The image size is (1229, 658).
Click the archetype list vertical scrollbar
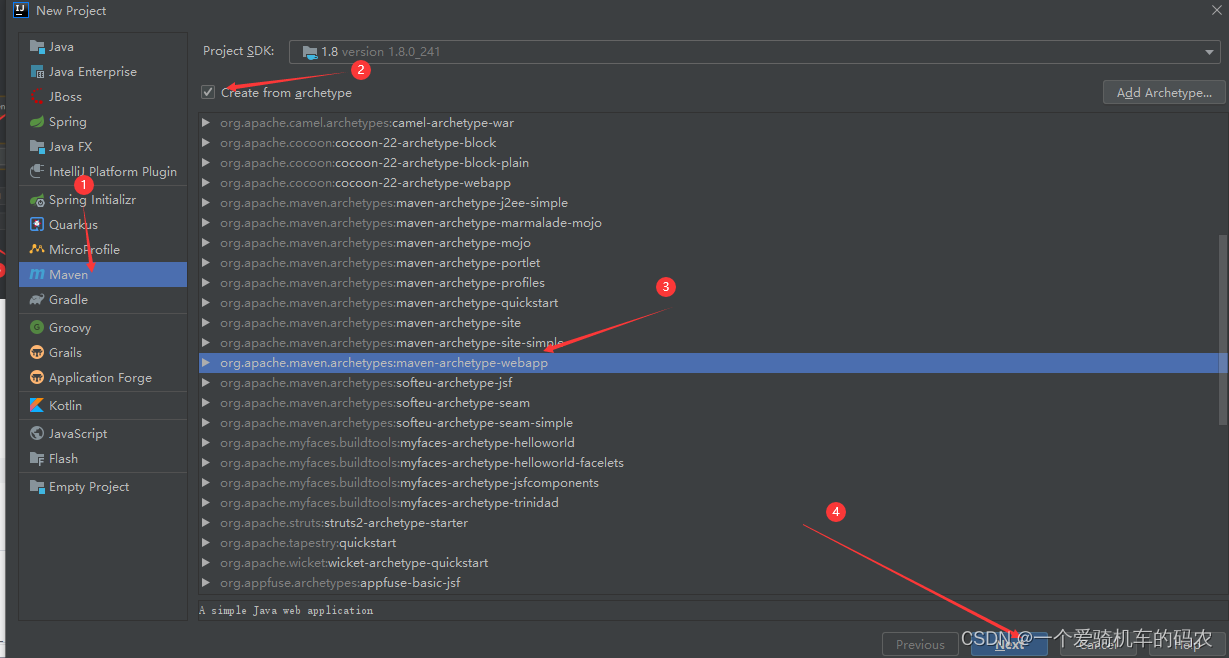1223,330
